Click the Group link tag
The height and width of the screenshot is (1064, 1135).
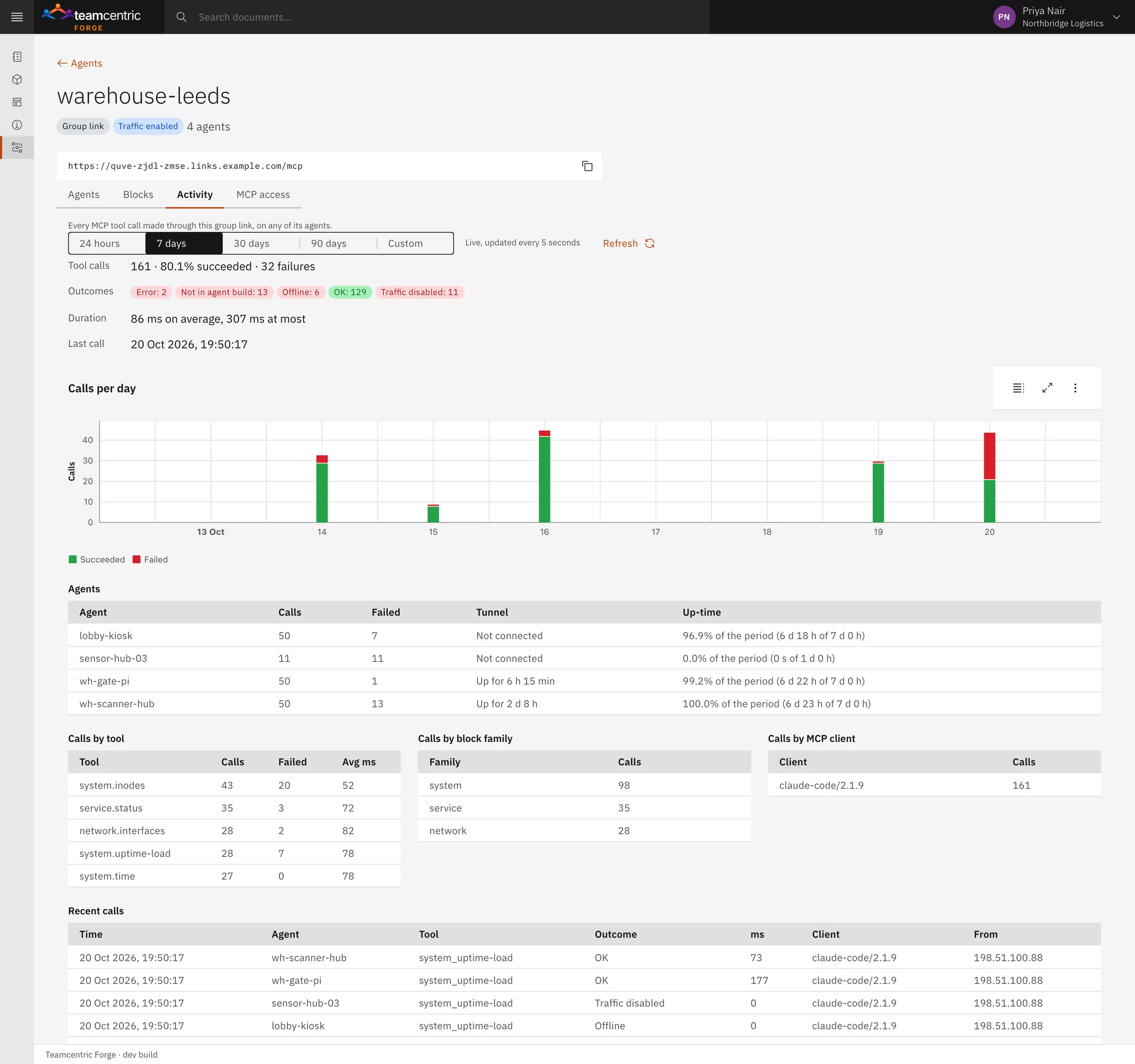[83, 126]
